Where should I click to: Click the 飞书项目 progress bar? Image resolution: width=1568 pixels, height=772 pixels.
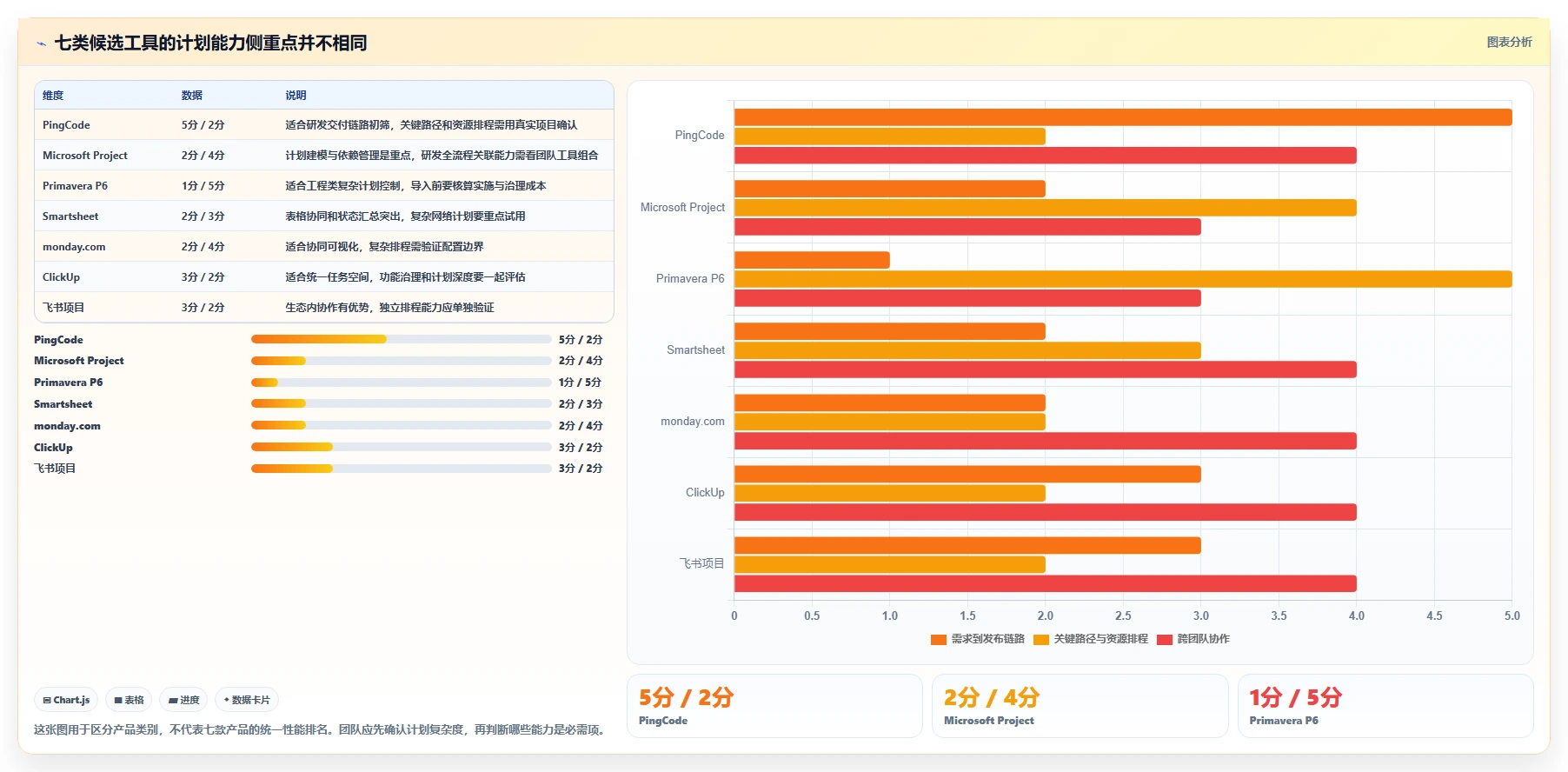[x=401, y=469]
